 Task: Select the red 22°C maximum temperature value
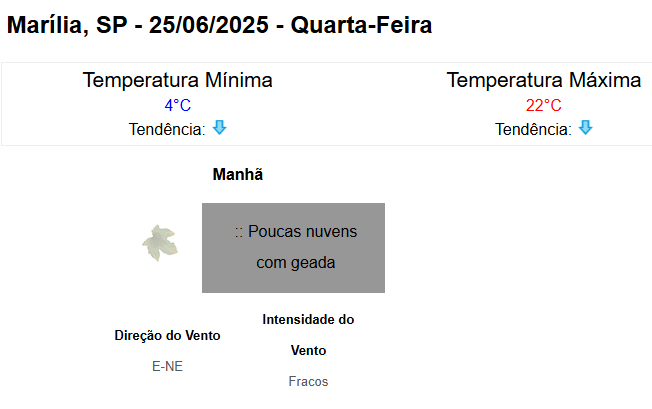pyautogui.click(x=543, y=105)
